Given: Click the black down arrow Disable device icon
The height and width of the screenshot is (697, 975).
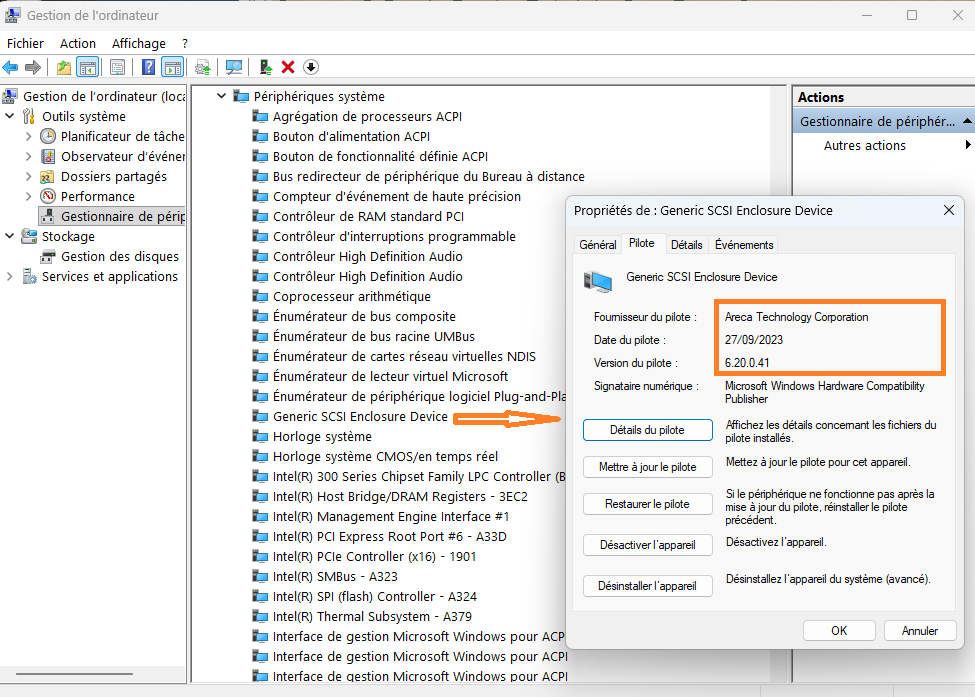Looking at the screenshot, I should [311, 67].
